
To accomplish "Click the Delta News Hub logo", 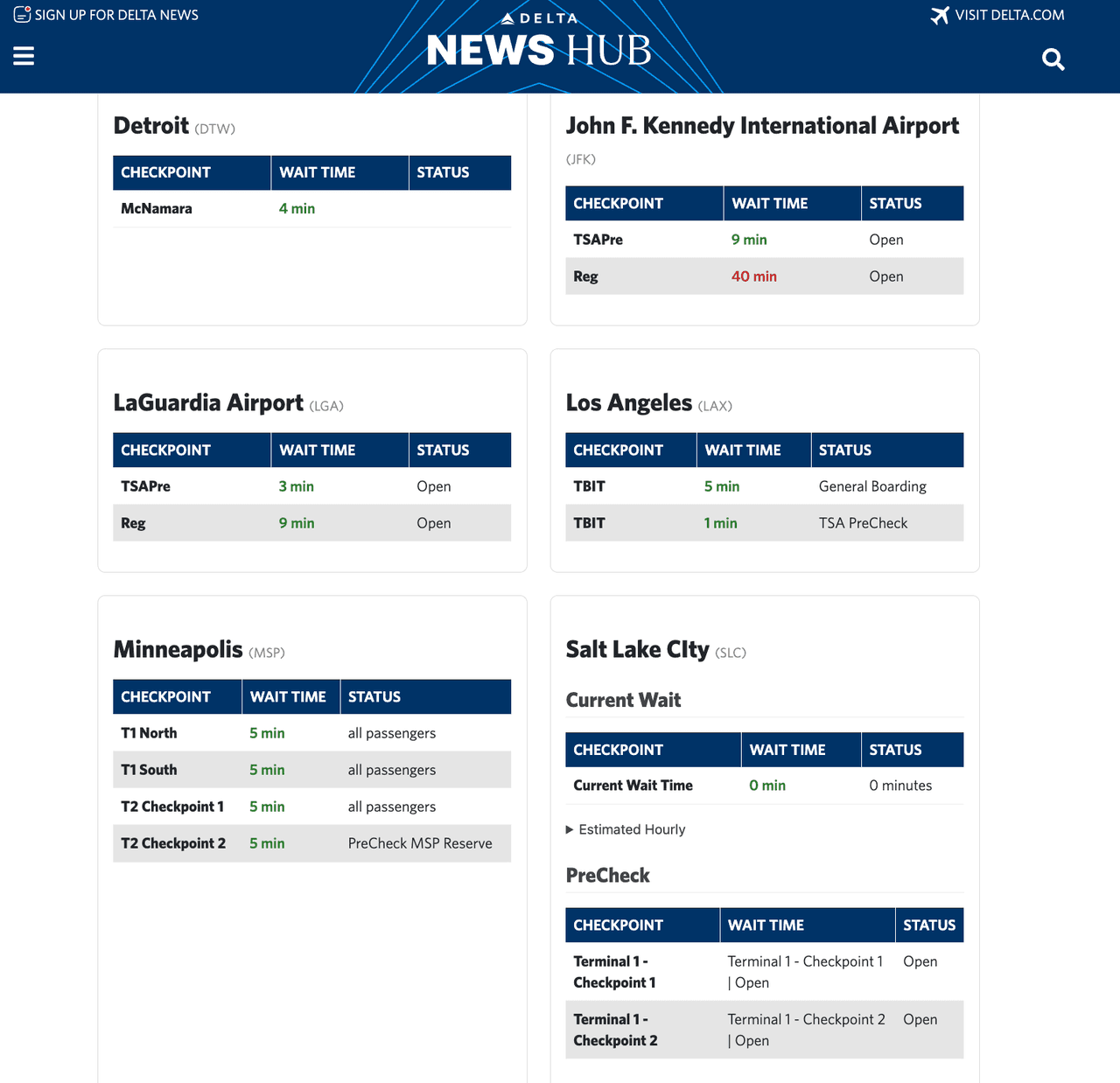I will click(539, 44).
